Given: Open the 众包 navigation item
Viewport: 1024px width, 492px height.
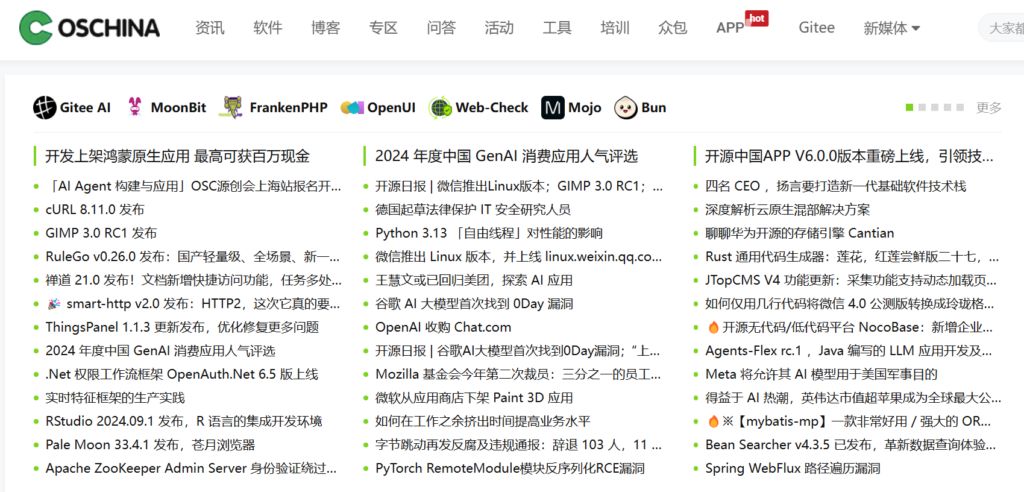Looking at the screenshot, I should click(673, 27).
